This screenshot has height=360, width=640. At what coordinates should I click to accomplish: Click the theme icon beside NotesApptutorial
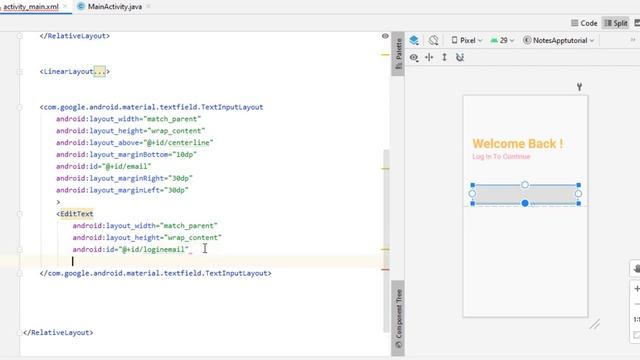coord(527,40)
